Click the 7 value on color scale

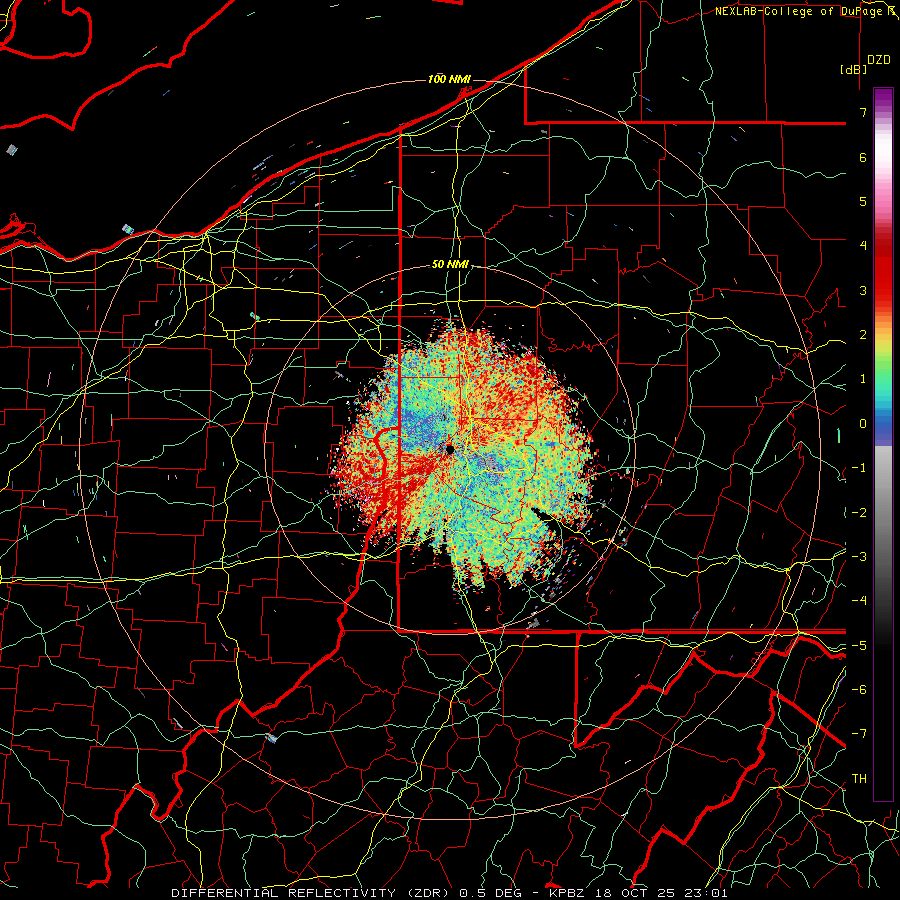pos(863,112)
